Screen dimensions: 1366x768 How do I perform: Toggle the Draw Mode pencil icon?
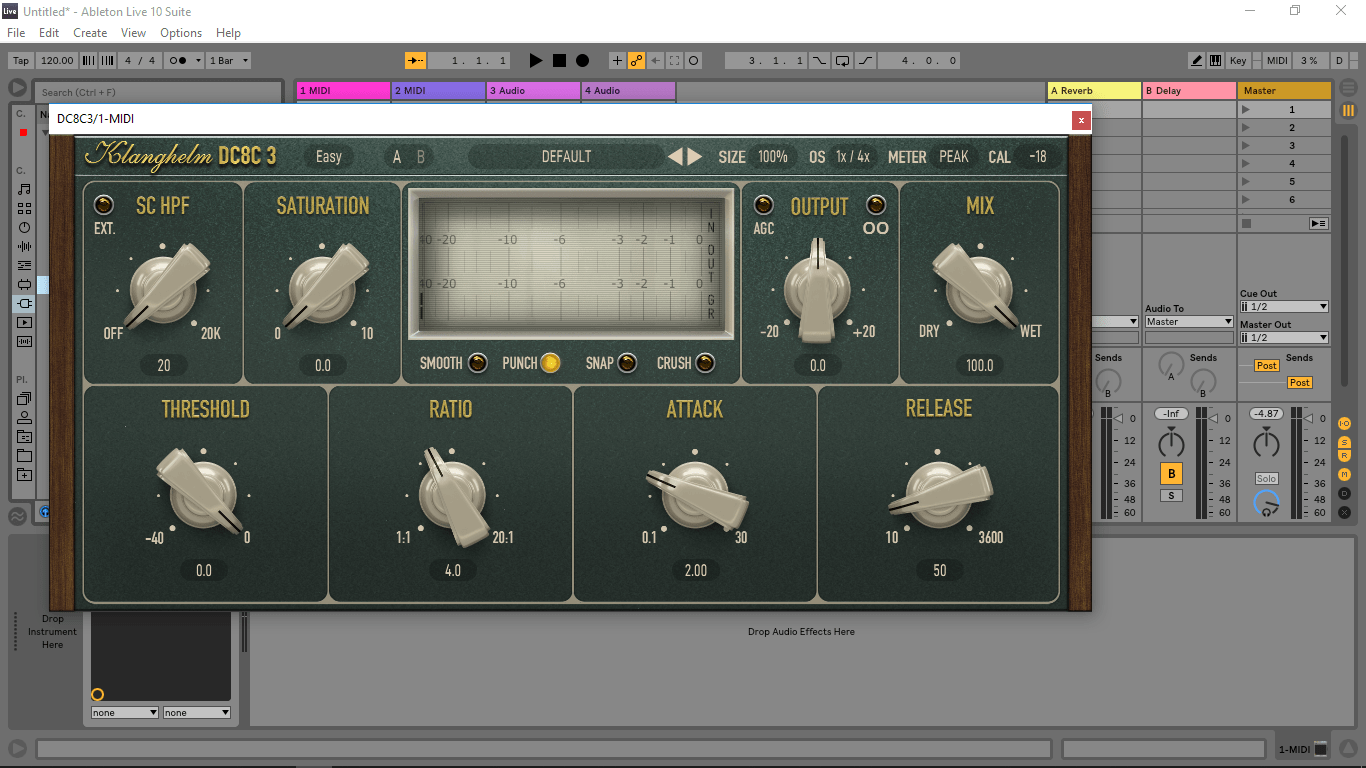point(1197,61)
